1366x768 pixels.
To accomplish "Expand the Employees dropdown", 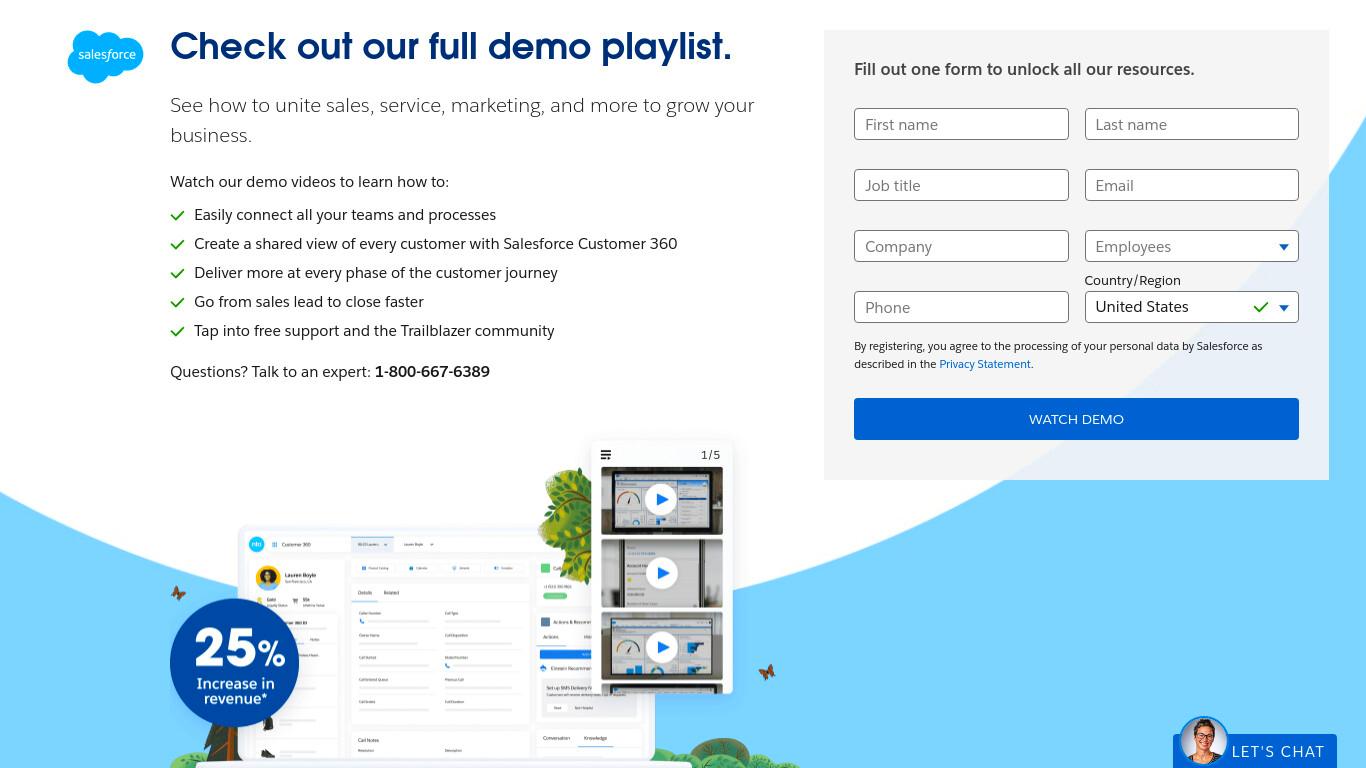I will [1191, 246].
